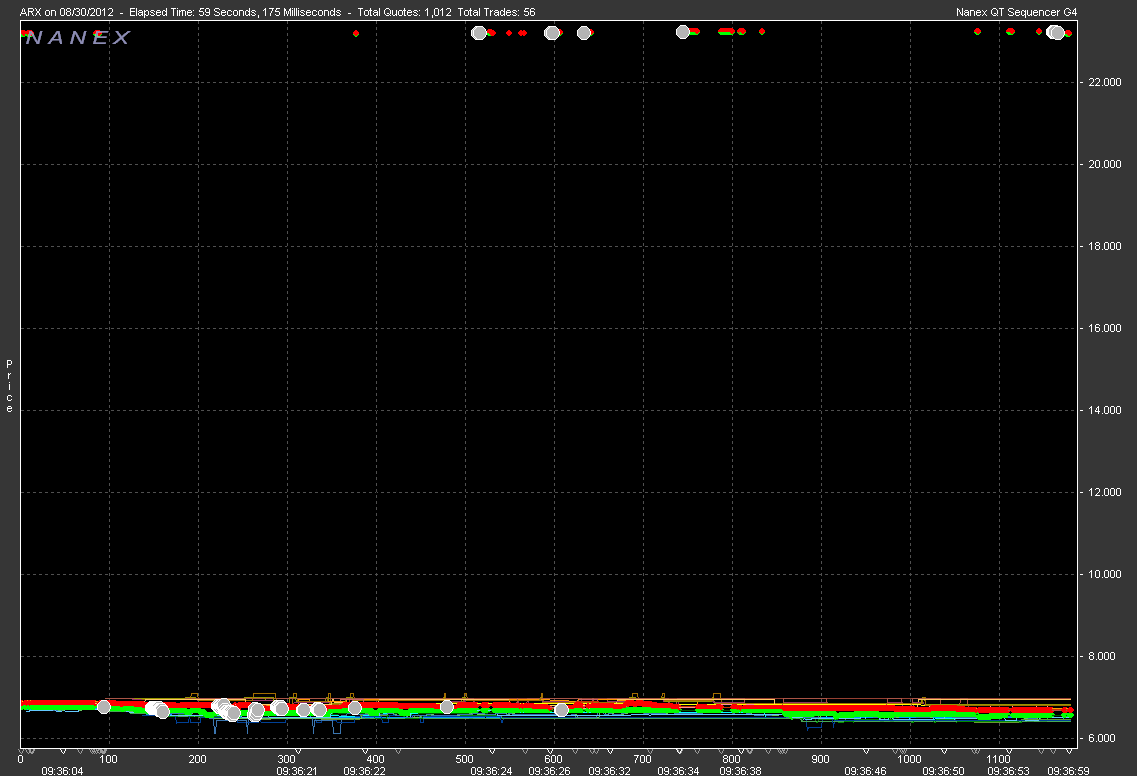Click the 09:36:04 time label
Viewport: 1137px width, 776px height.
pos(62,771)
